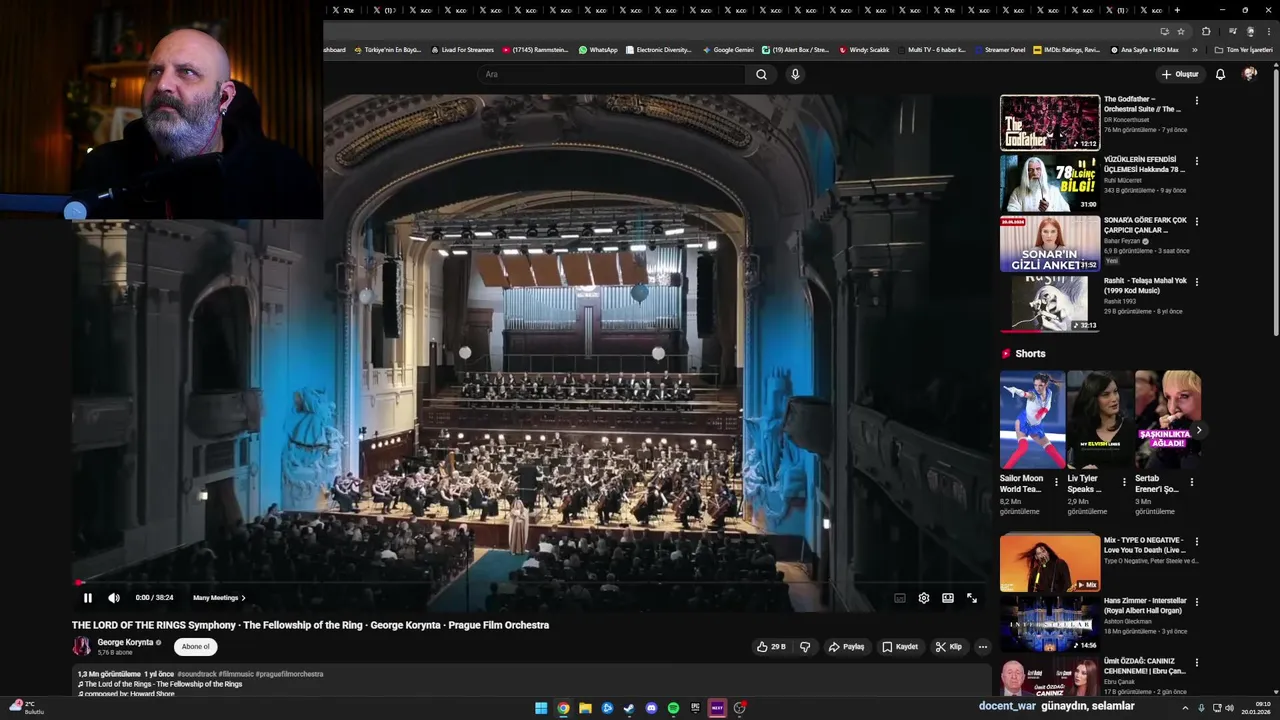Open Liv Tyler Speaks short

pos(1099,419)
